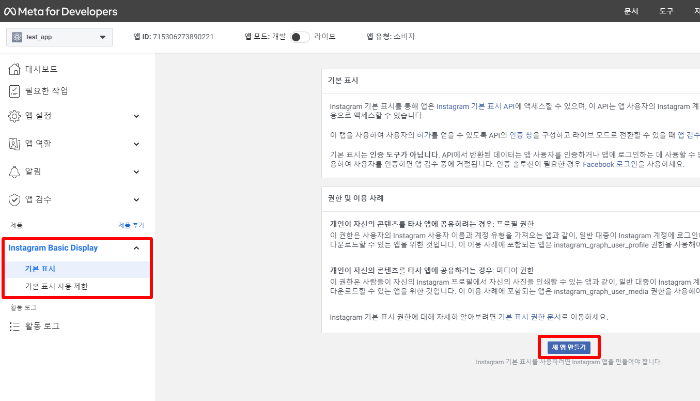Click the 제품 추가 link

coord(131,225)
